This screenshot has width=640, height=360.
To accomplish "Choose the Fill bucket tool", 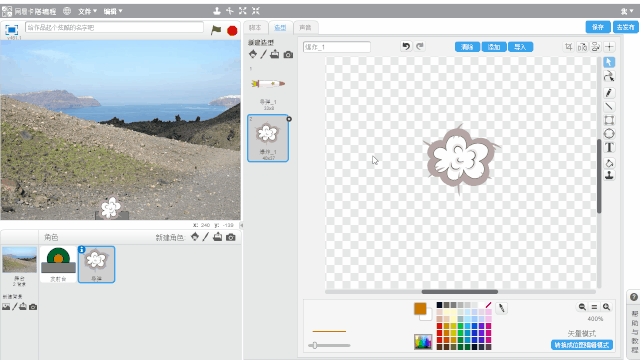I will point(609,163).
